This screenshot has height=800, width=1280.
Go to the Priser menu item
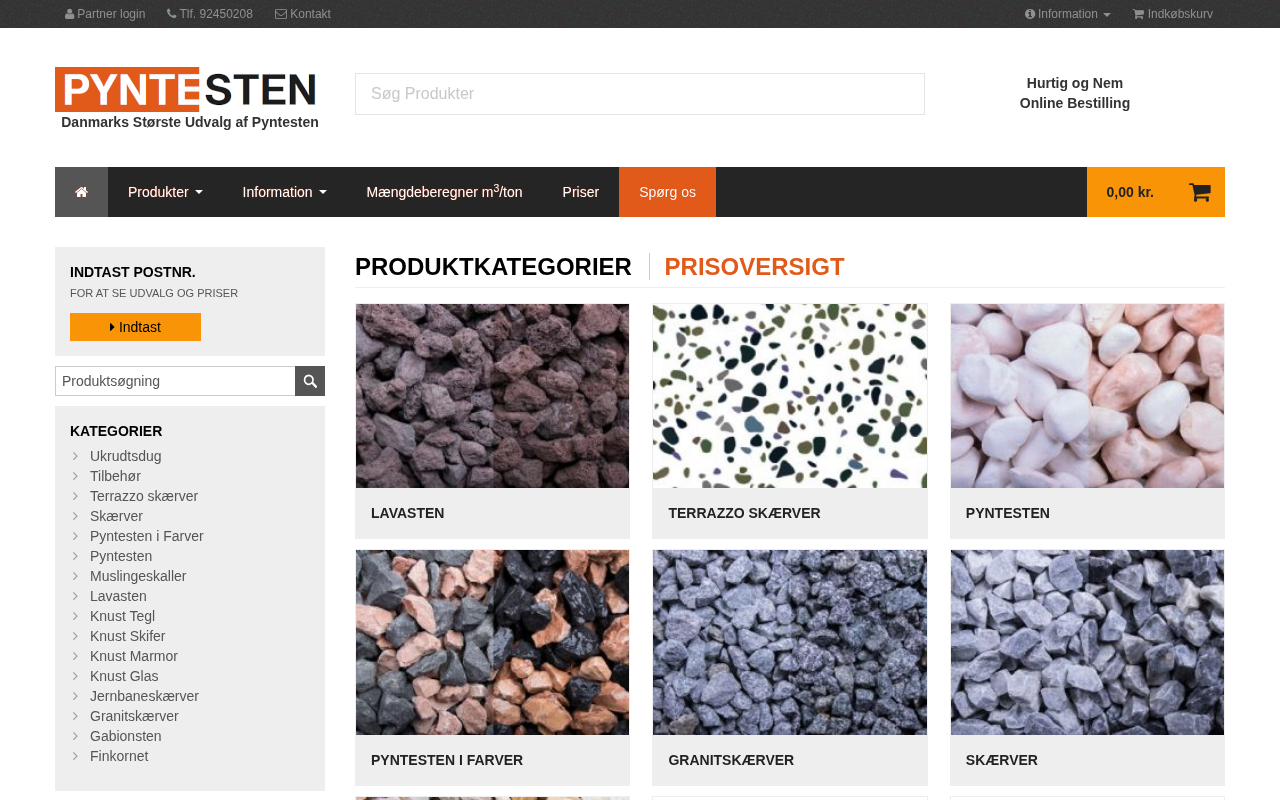coord(581,192)
